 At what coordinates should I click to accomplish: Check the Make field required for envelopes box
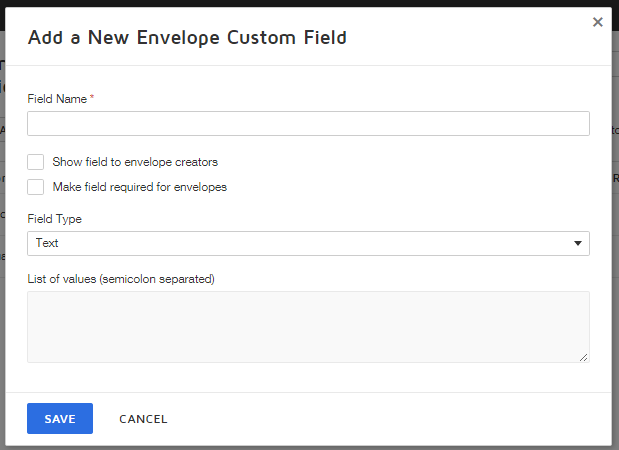[x=36, y=187]
